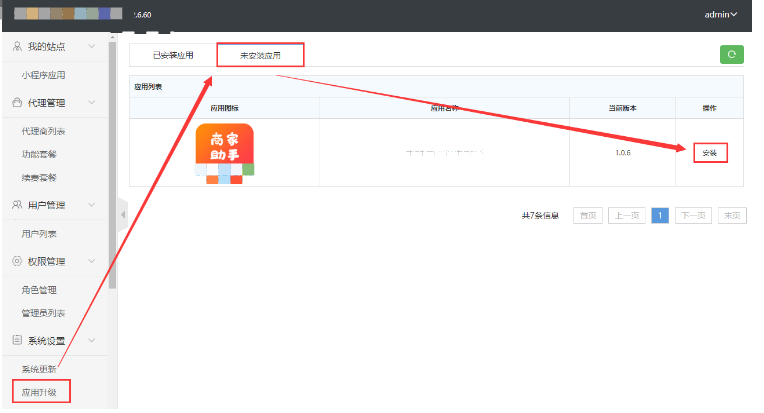Open 系统更新 in the sidebar
The width and height of the screenshot is (764, 413).
(x=39, y=369)
